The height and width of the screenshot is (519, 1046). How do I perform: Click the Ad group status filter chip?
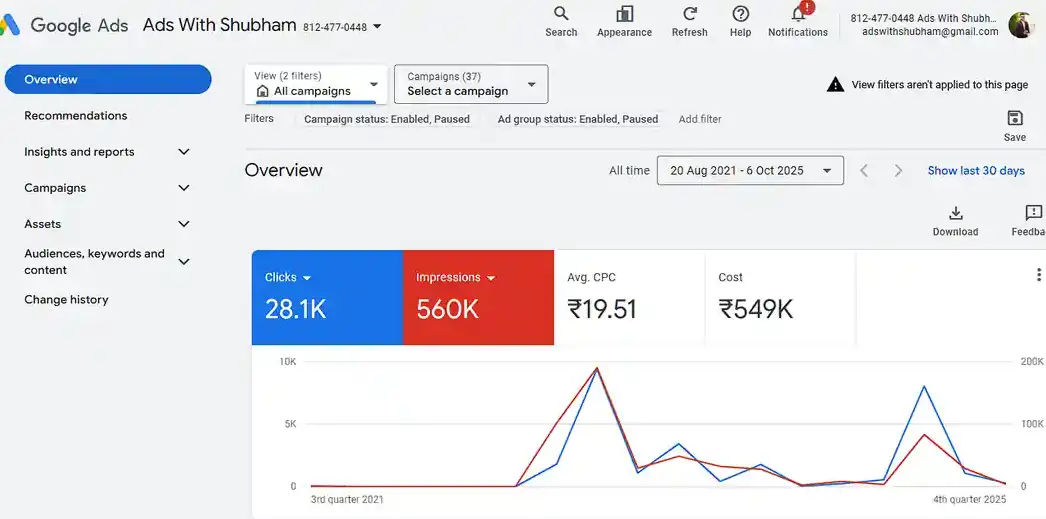click(x=578, y=119)
